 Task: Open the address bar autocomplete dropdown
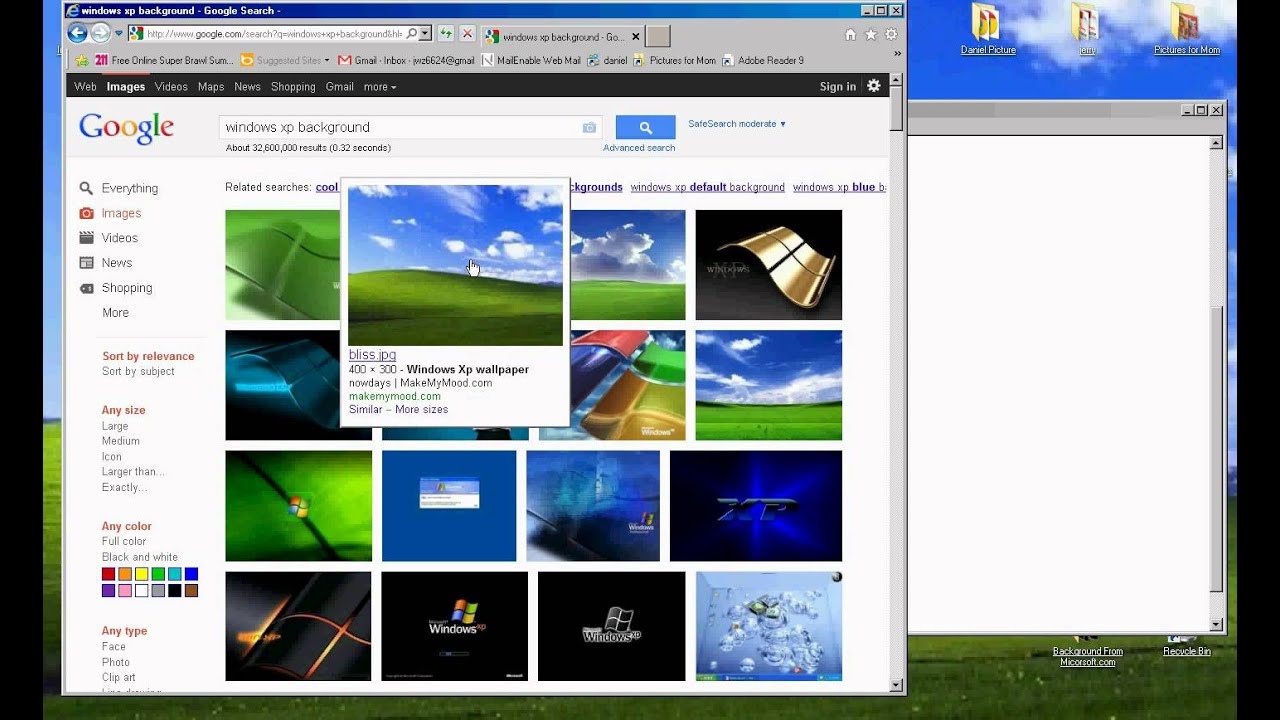425,34
